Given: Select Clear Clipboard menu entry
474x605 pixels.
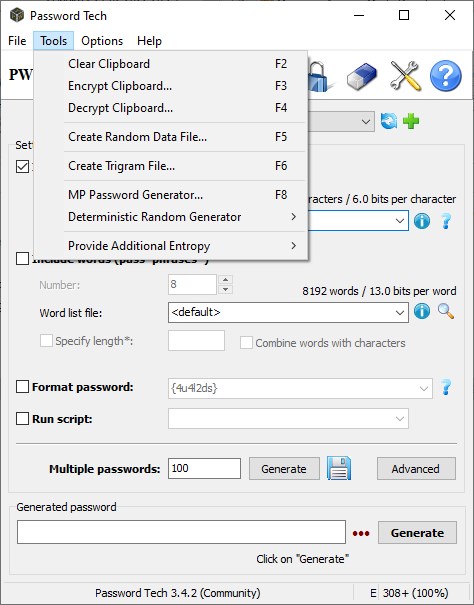Looking at the screenshot, I should point(171,64).
